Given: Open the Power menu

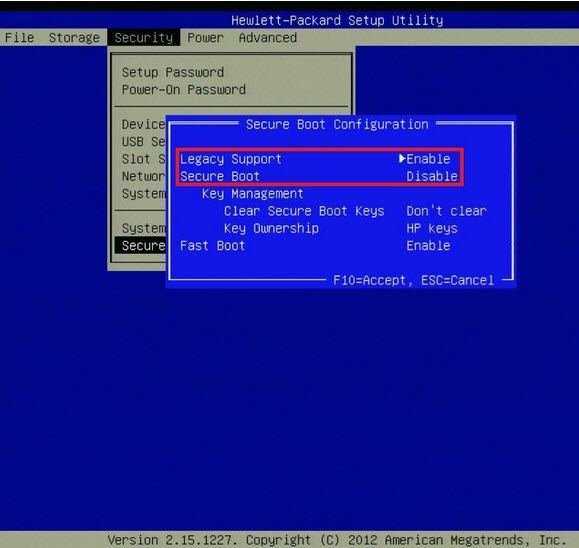Looking at the screenshot, I should click(205, 38).
